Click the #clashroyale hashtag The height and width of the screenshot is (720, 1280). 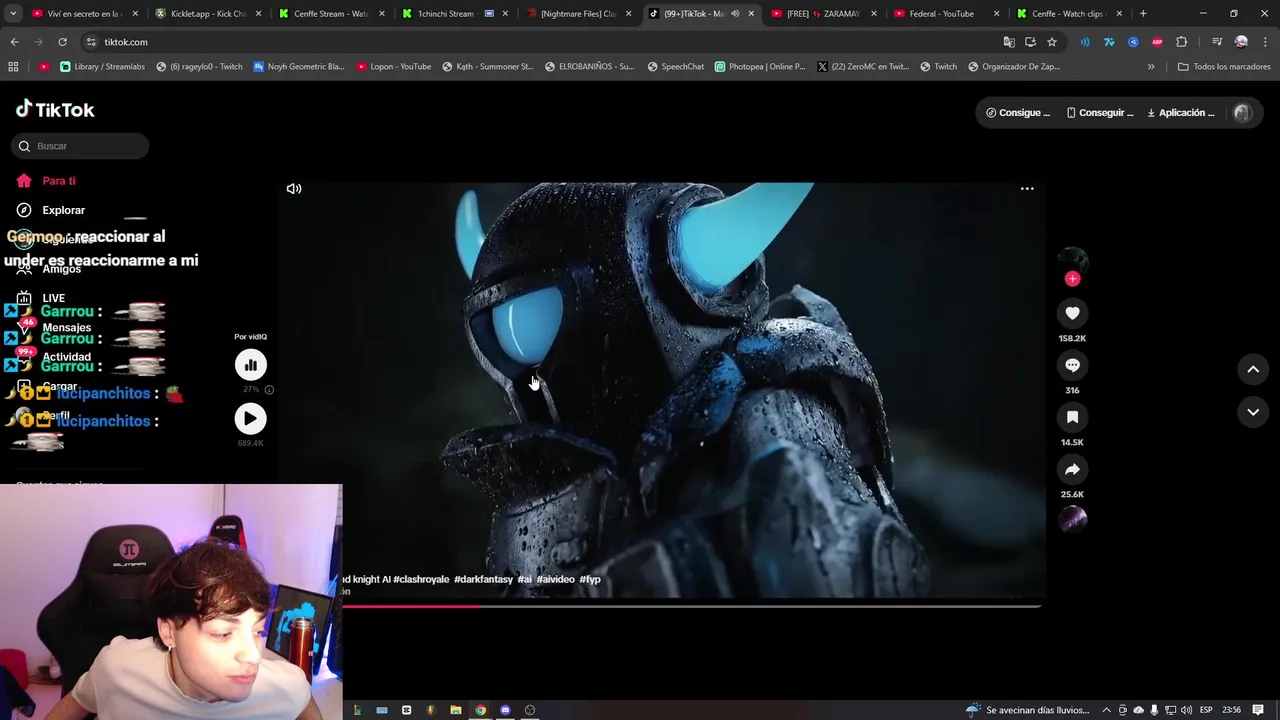[x=421, y=579]
